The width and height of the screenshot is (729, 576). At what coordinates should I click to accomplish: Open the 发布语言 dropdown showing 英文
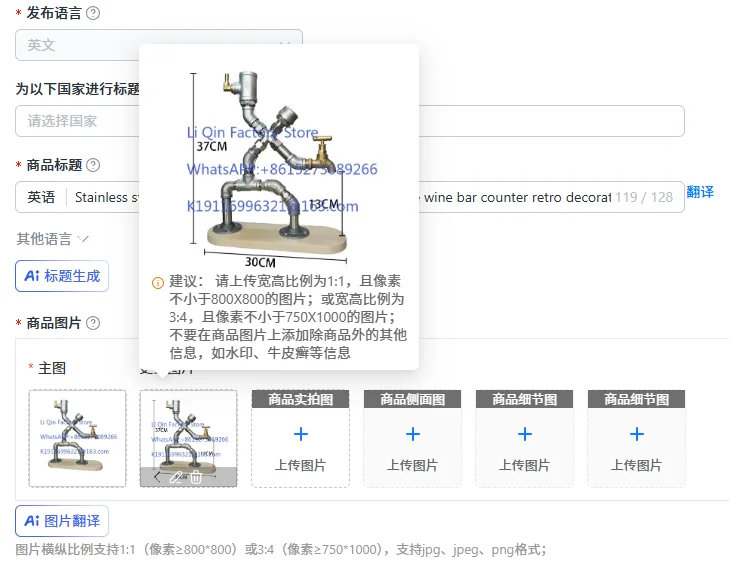159,45
